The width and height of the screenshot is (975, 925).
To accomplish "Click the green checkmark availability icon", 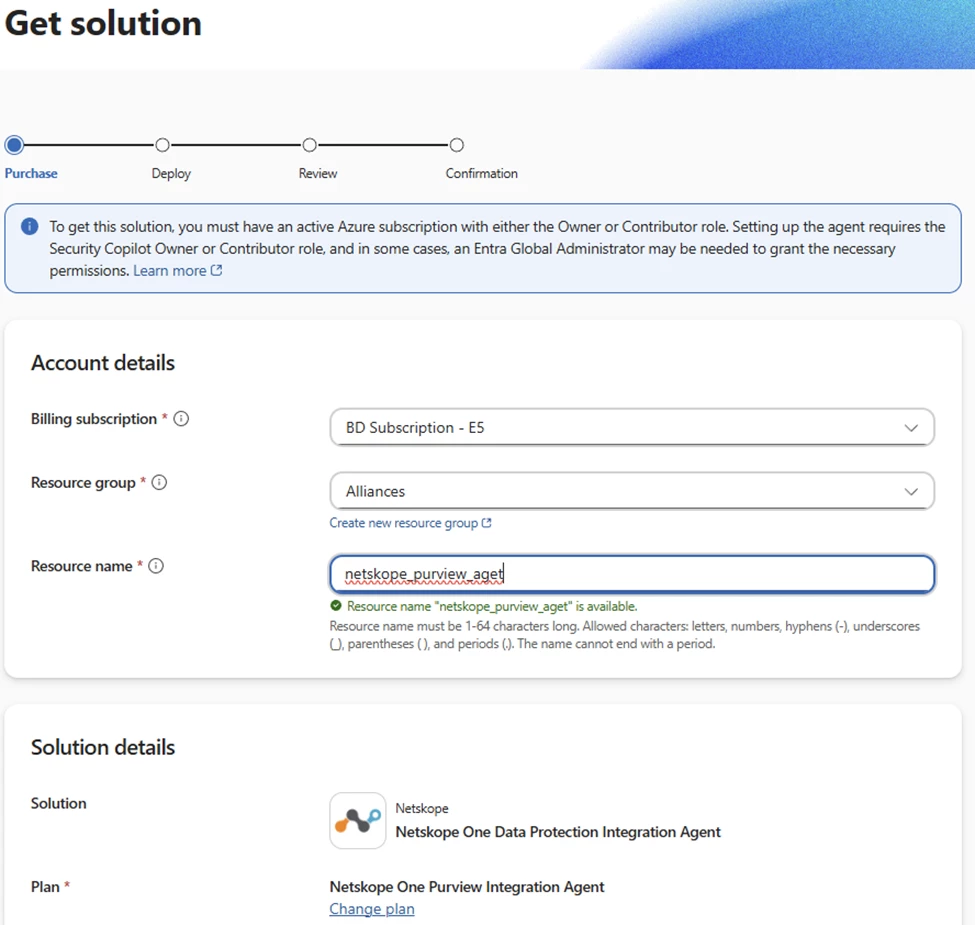I will click(x=336, y=606).
